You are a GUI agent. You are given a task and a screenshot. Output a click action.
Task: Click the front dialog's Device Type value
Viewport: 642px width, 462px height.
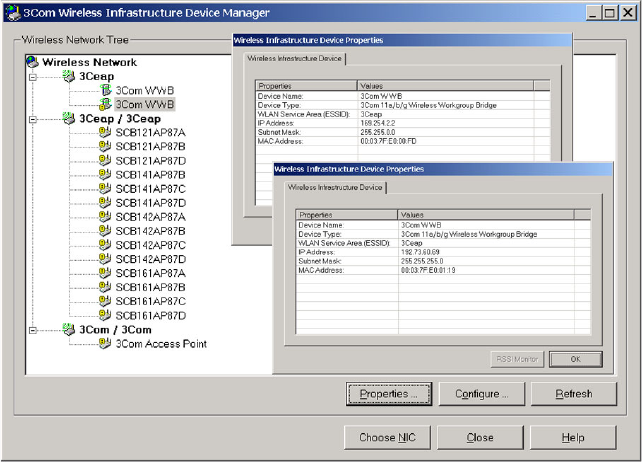tap(469, 234)
